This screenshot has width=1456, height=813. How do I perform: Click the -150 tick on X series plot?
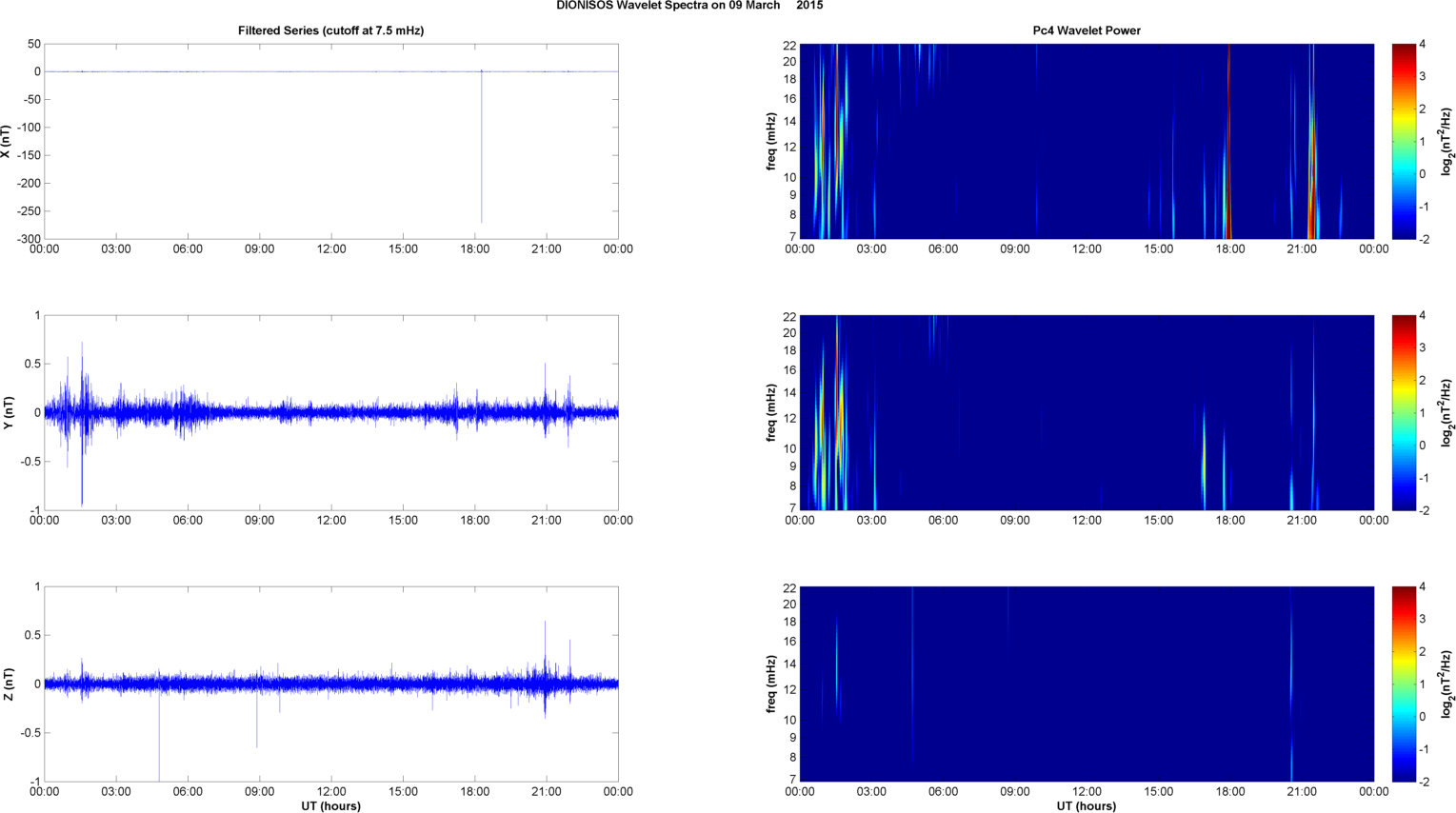(28, 155)
